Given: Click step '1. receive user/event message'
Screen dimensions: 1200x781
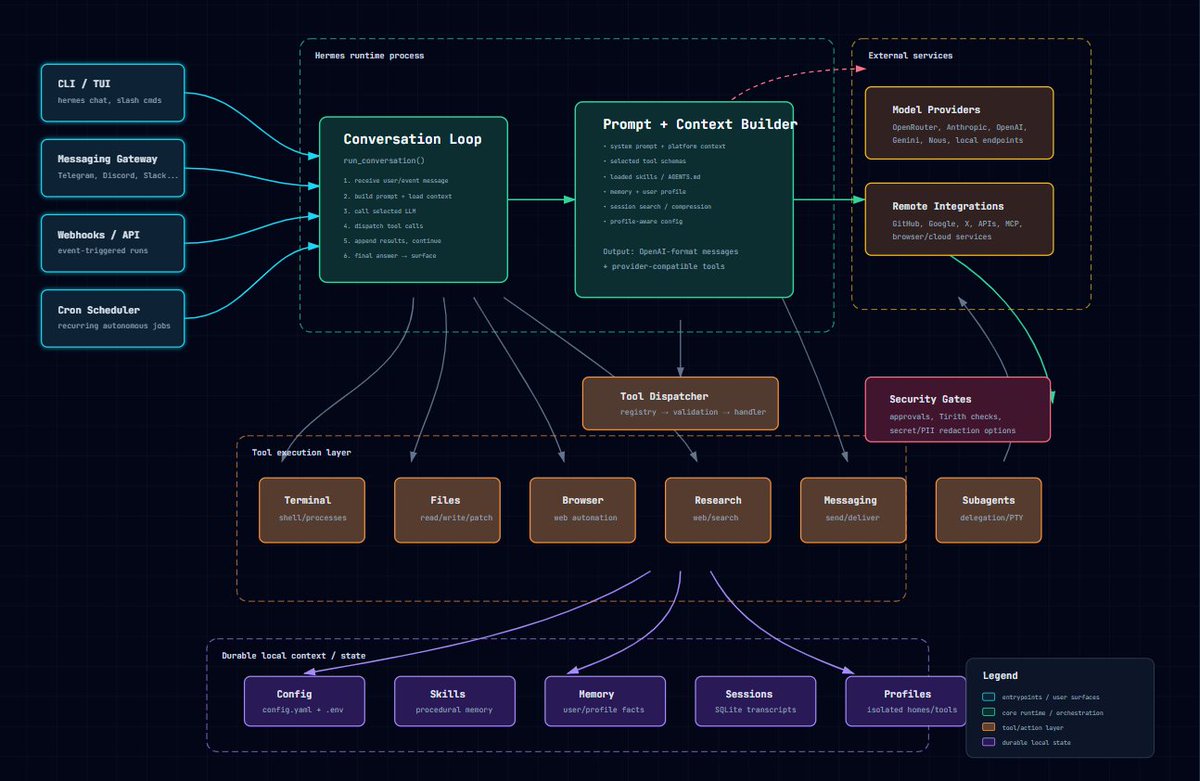Looking at the screenshot, I should [x=396, y=181].
